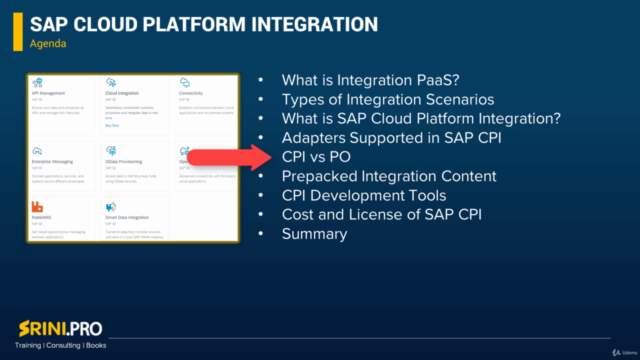The image size is (640, 360).
Task: Click 'Prepacked Integration Content' agenda item
Action: 389,176
